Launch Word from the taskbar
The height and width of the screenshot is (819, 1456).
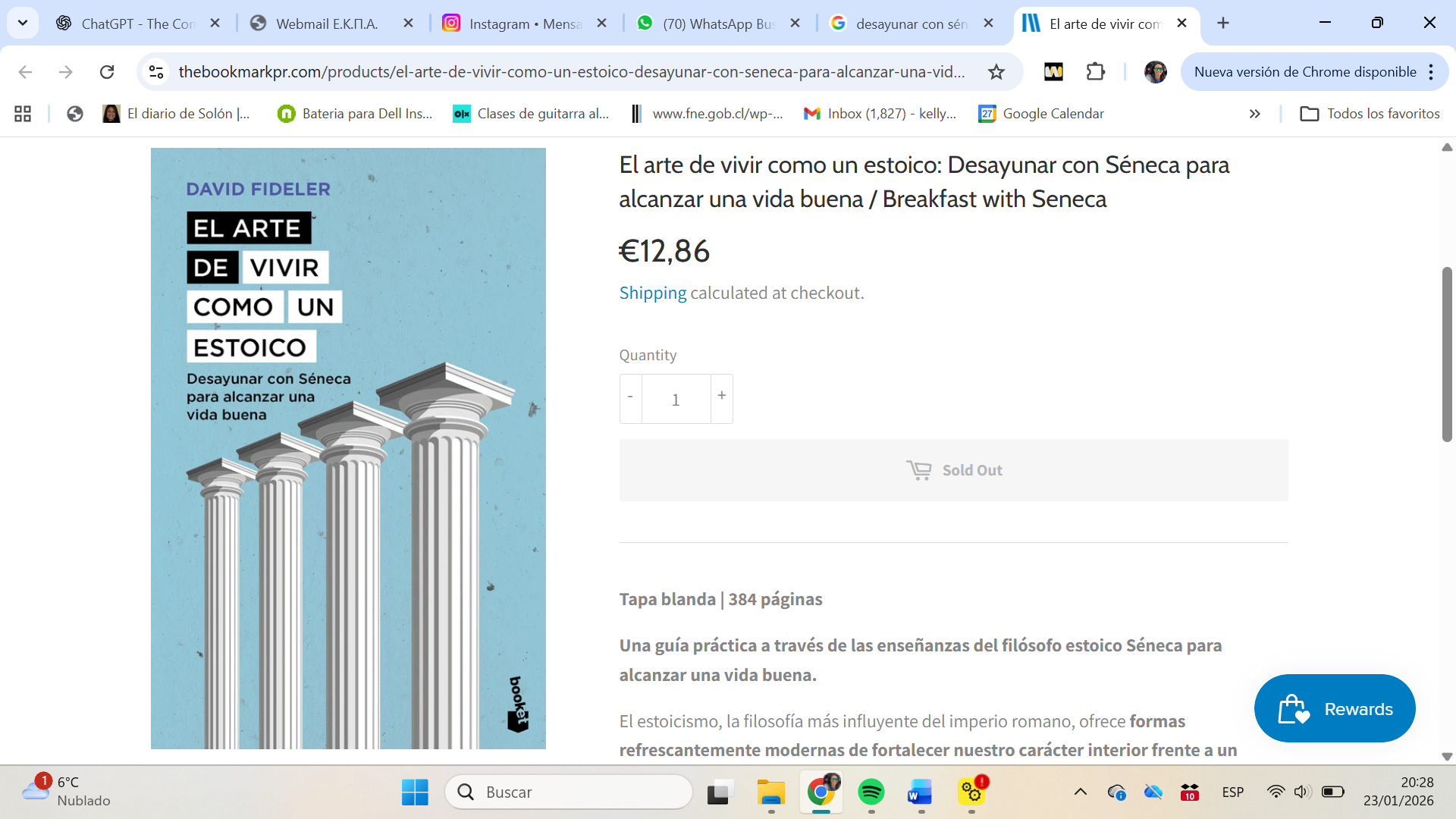point(920,792)
